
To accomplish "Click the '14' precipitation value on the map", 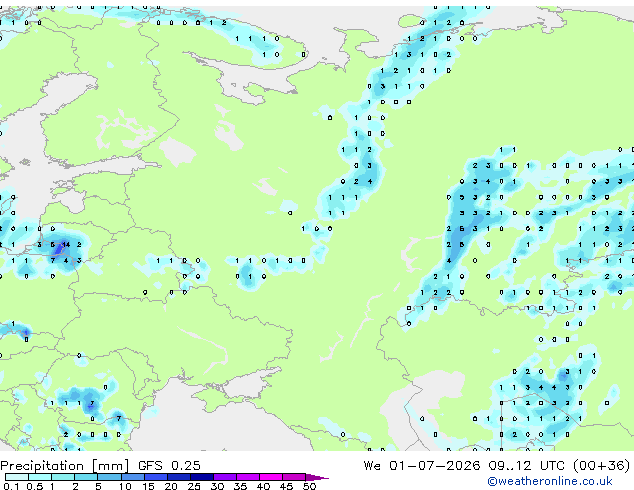I will point(66,245).
